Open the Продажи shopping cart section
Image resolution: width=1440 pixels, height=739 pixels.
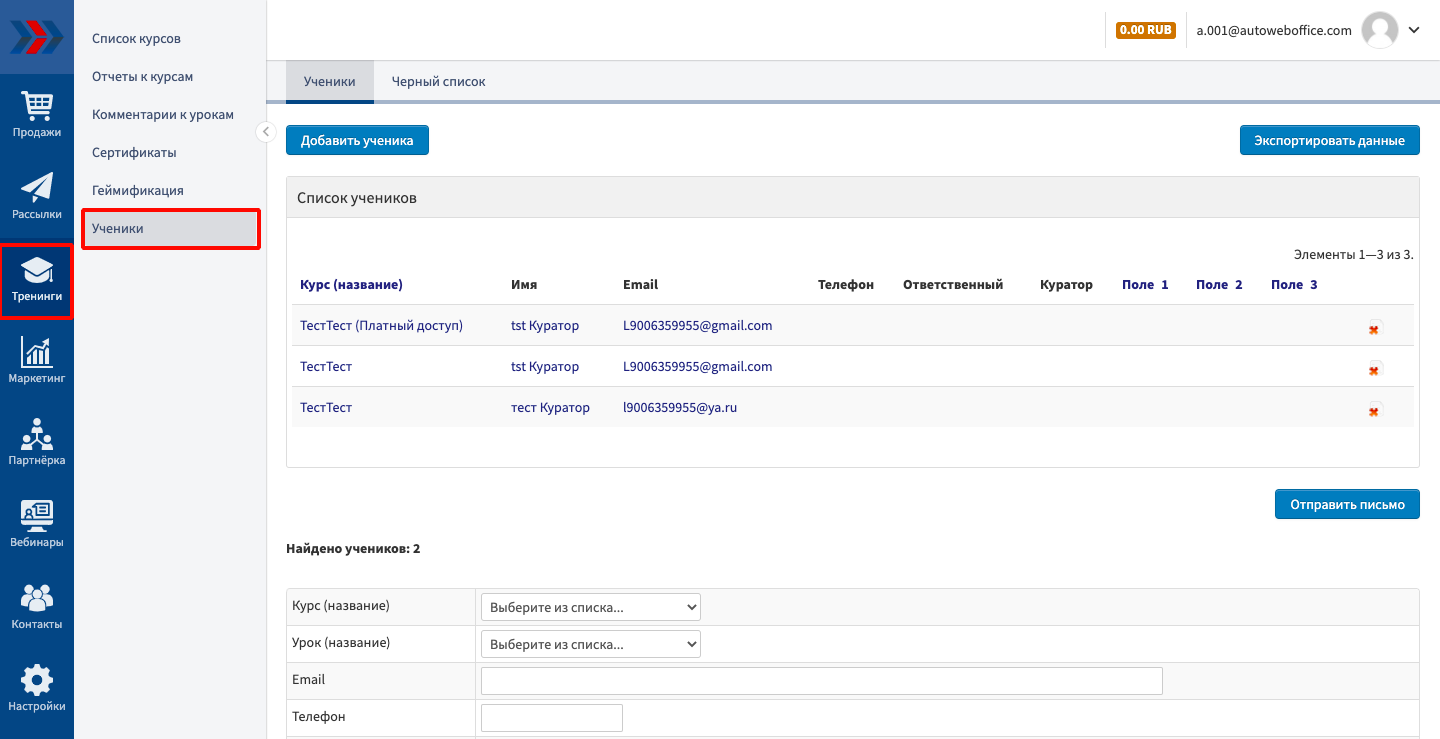[37, 113]
